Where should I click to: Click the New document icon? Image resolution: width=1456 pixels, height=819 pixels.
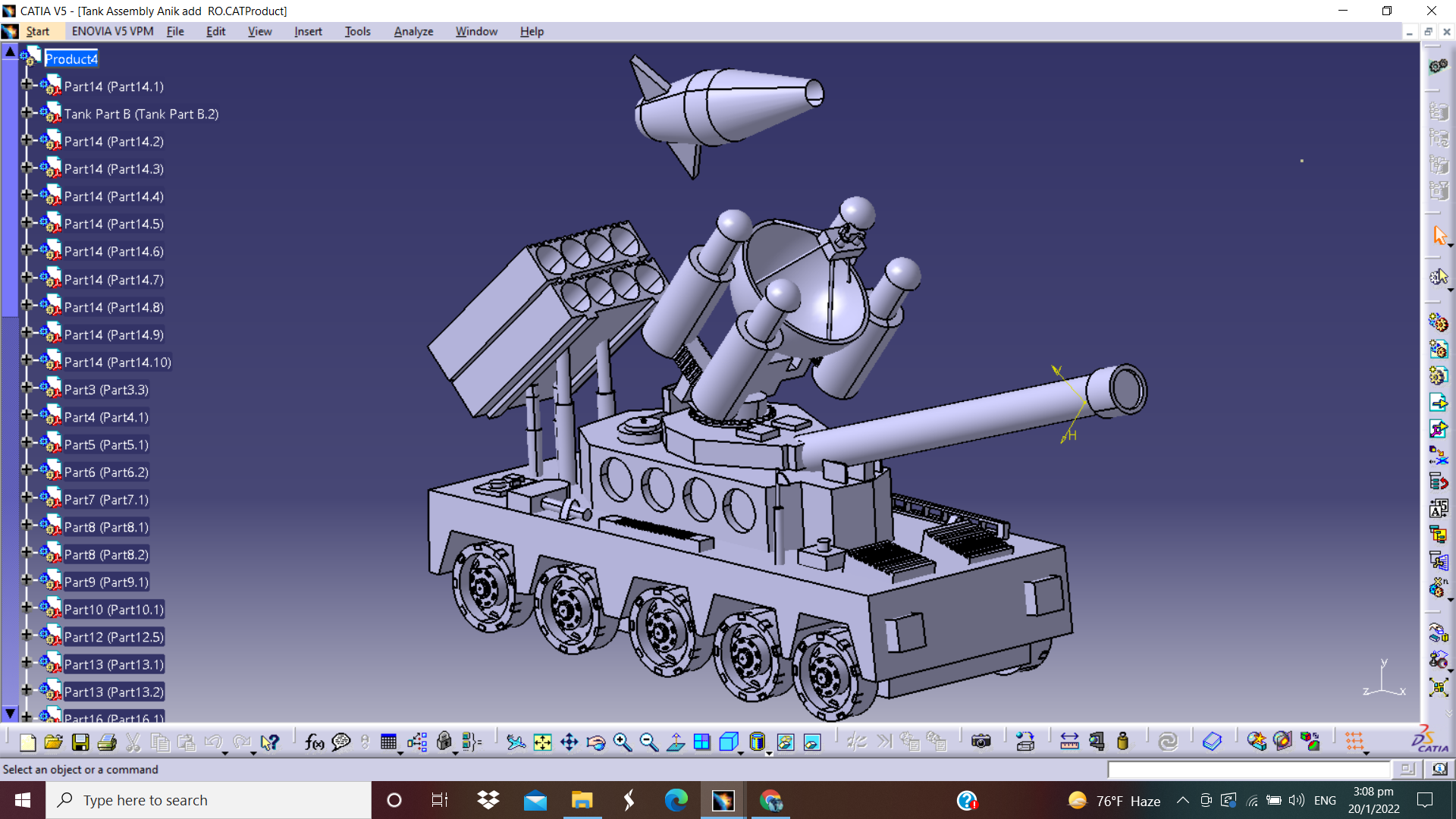pyautogui.click(x=27, y=742)
